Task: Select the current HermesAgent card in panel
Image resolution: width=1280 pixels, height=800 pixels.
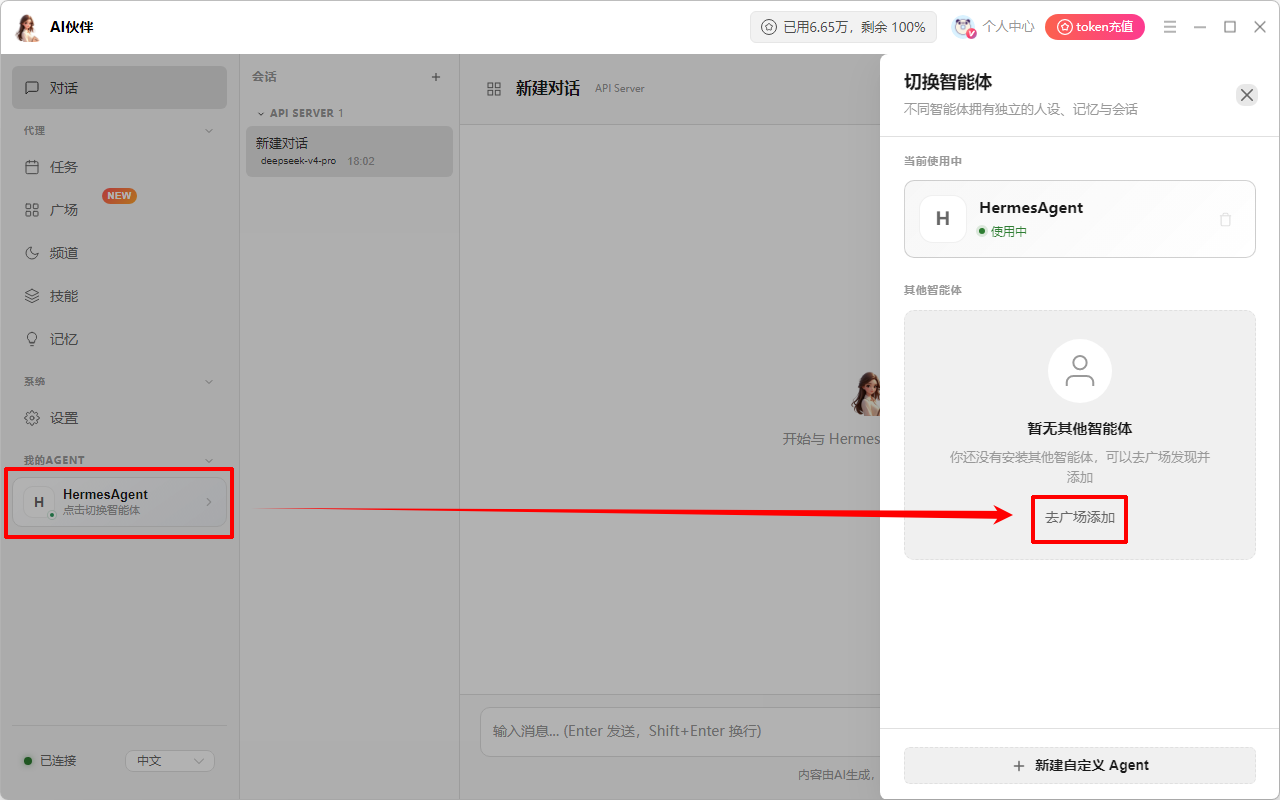Action: click(x=1080, y=219)
